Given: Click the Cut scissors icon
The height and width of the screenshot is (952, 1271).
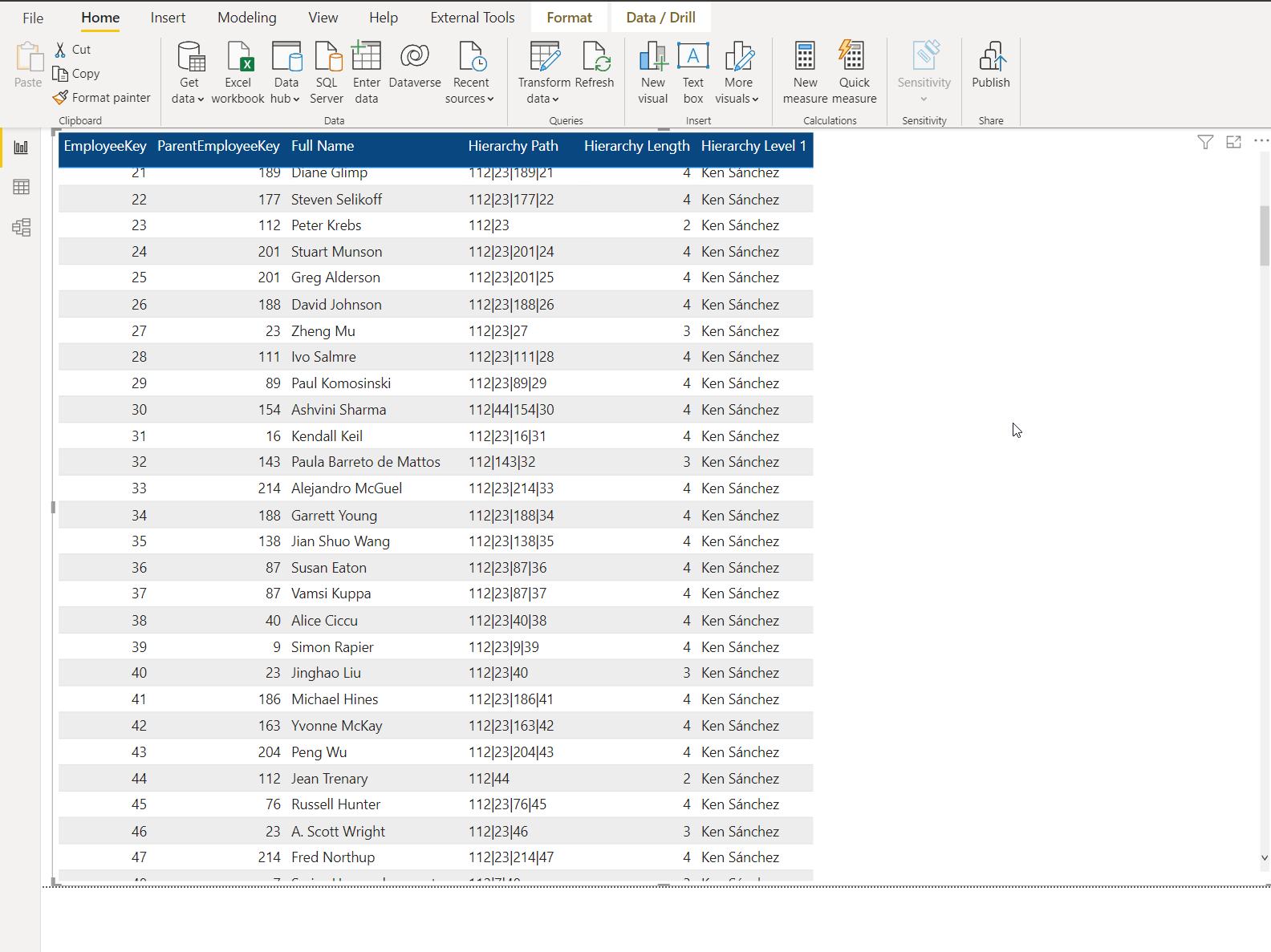Looking at the screenshot, I should pos(60,50).
